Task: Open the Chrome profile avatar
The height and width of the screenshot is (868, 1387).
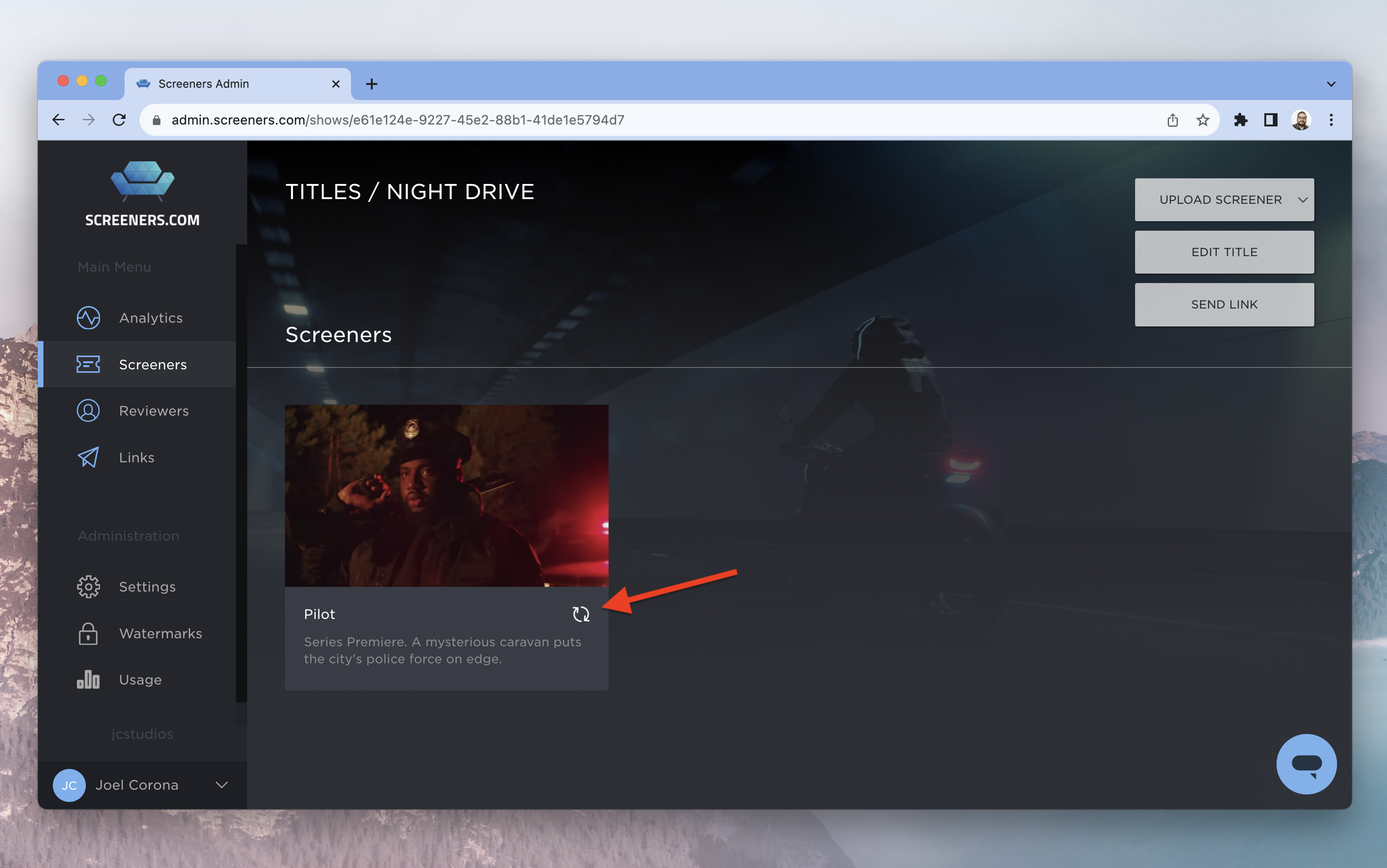Action: [x=1300, y=119]
